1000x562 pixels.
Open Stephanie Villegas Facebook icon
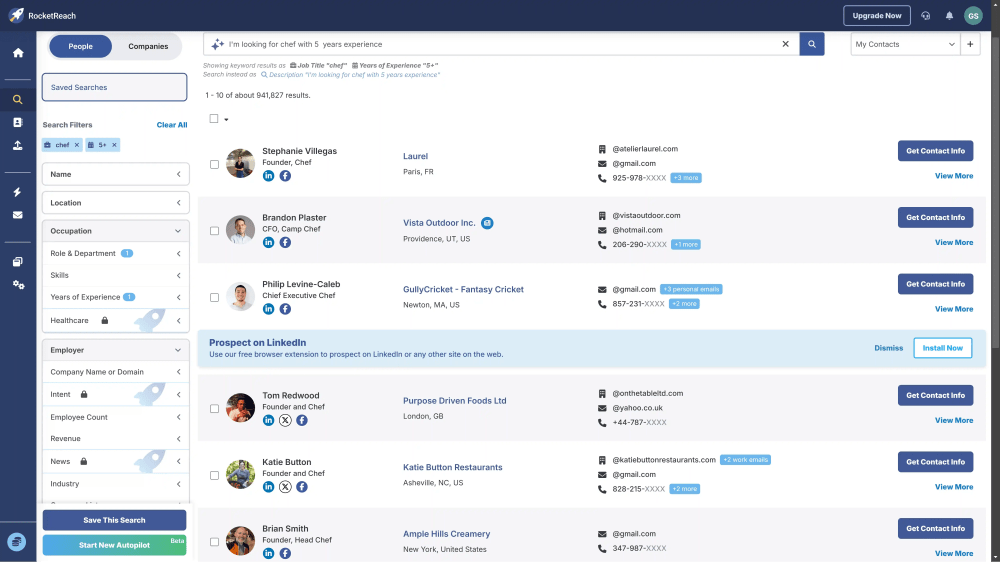point(285,175)
